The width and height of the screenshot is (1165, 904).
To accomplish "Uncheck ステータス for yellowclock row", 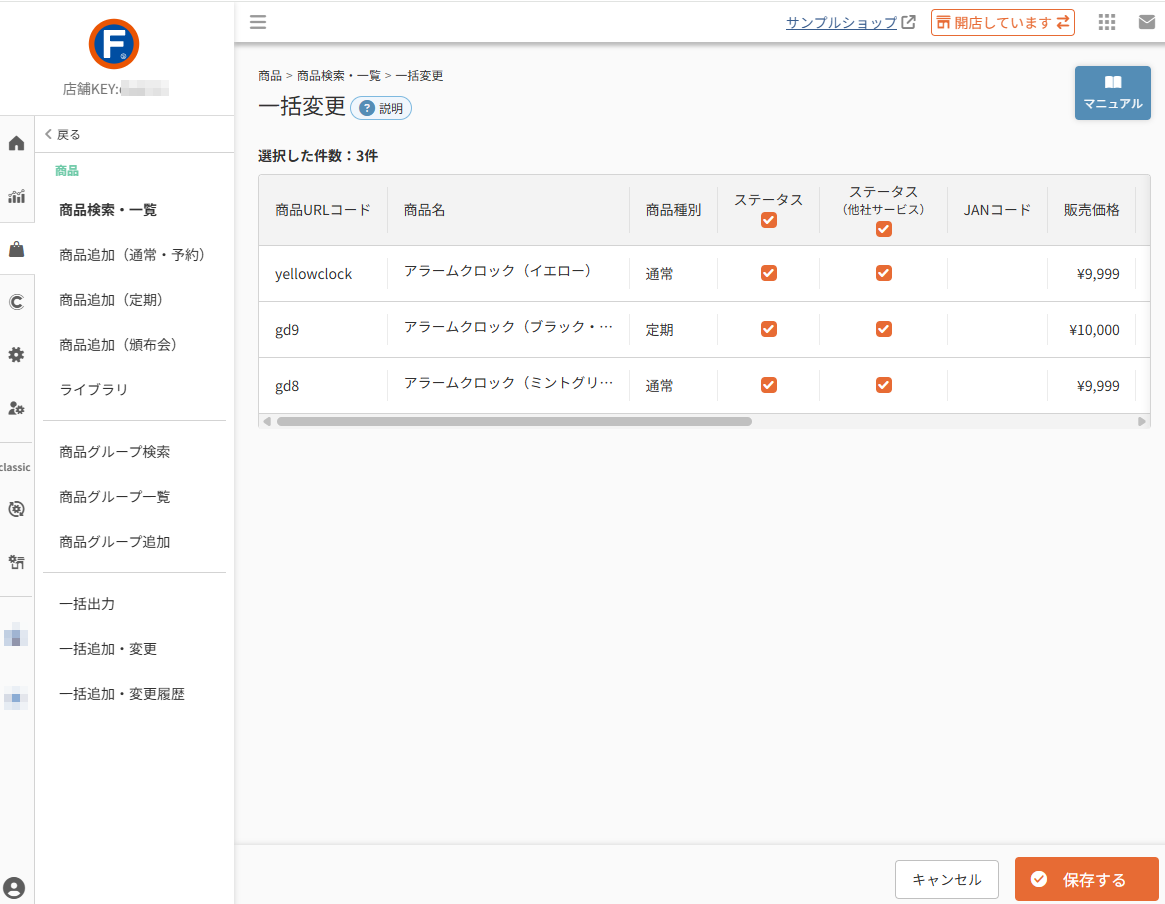I will [769, 273].
